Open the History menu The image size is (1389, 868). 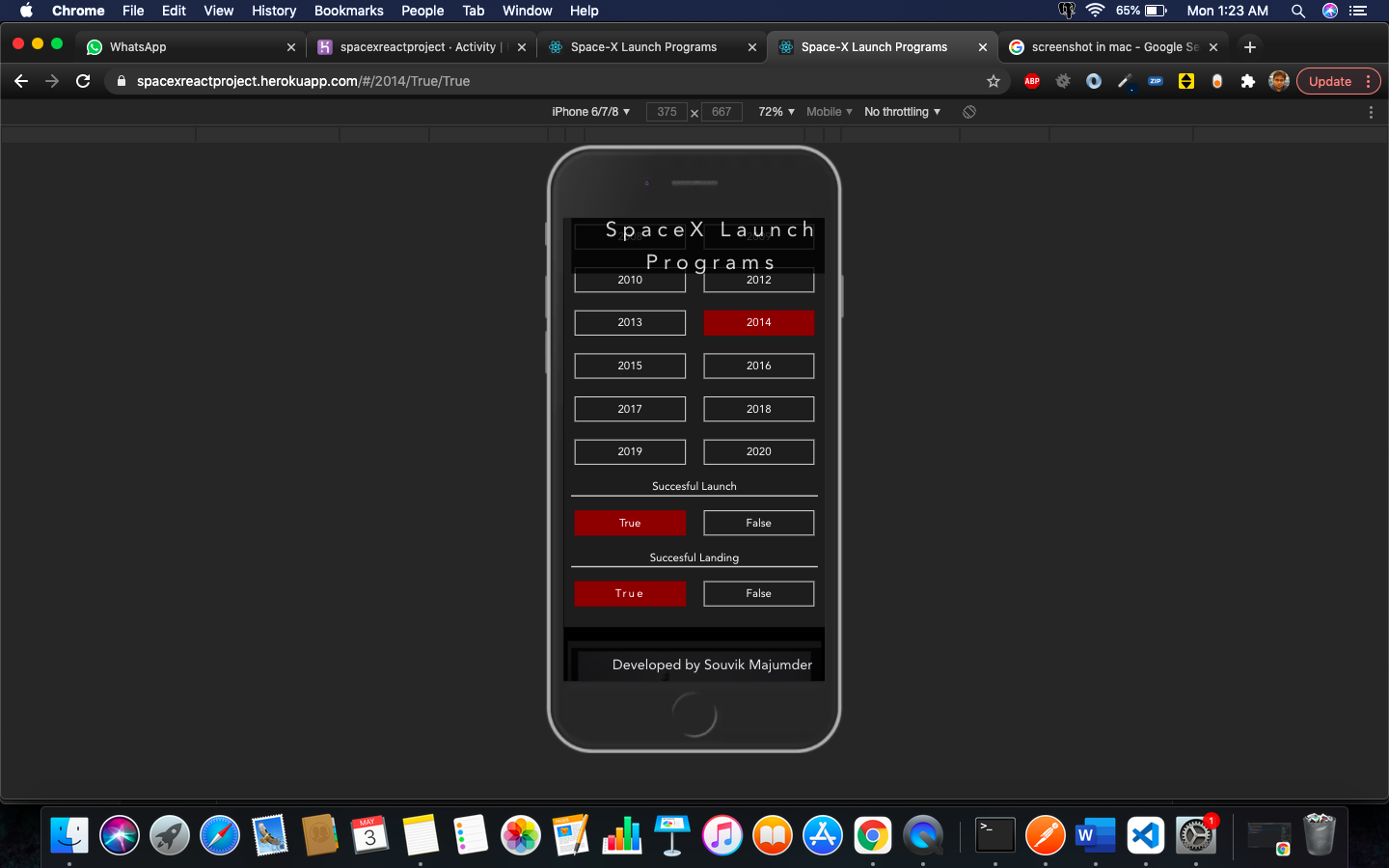point(274,11)
